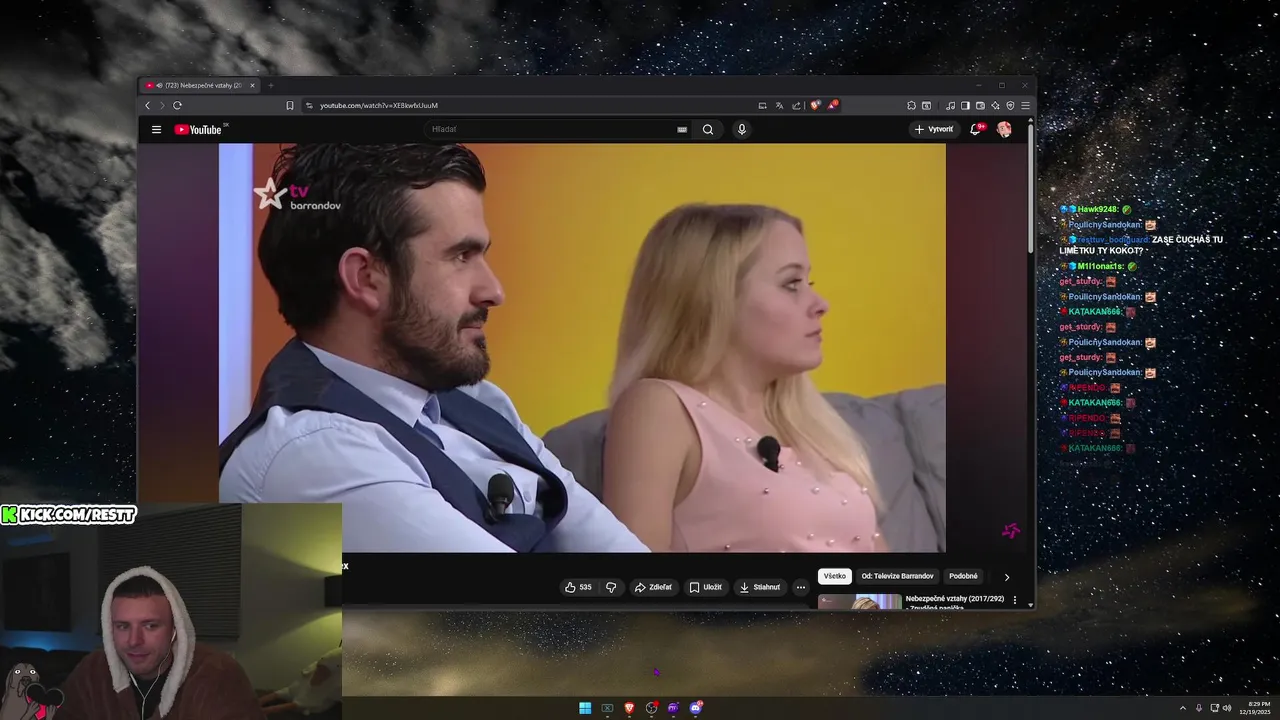Select the Od: Televize Barrandov chip
This screenshot has height=720, width=1280.
[x=897, y=576]
